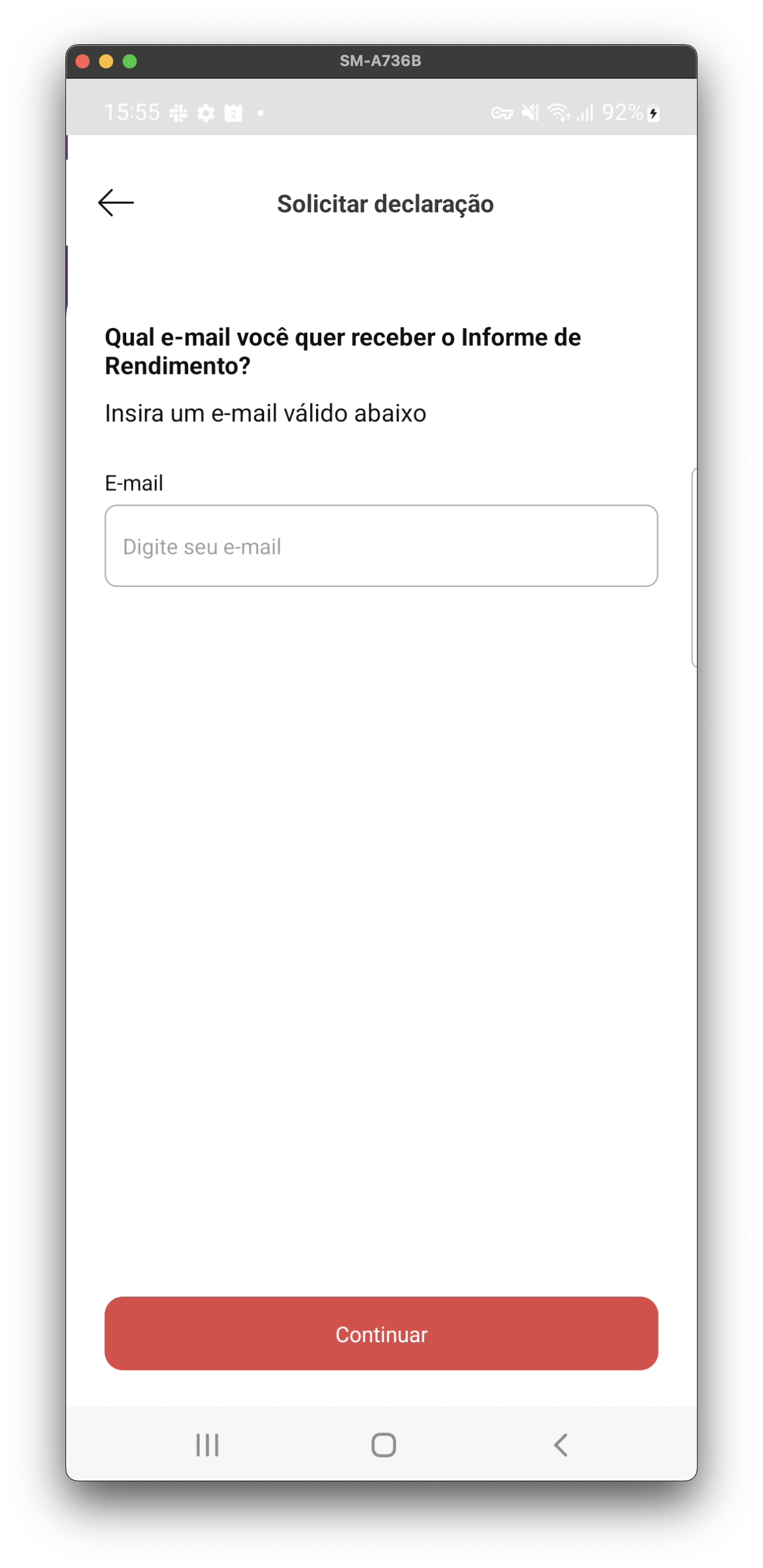Click the 92% battery percentage text
763x1568 pixels.
click(623, 113)
